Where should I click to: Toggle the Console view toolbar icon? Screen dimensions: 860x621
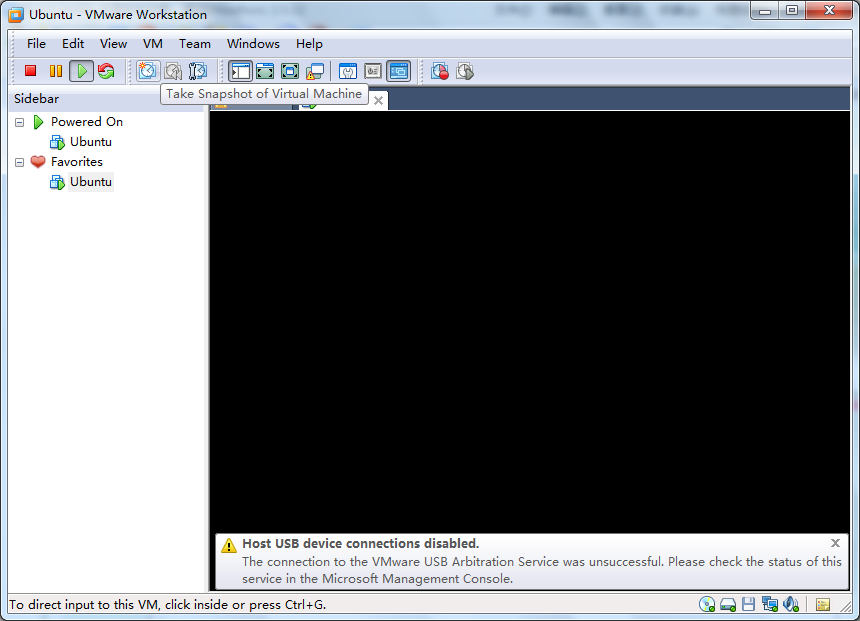399,71
